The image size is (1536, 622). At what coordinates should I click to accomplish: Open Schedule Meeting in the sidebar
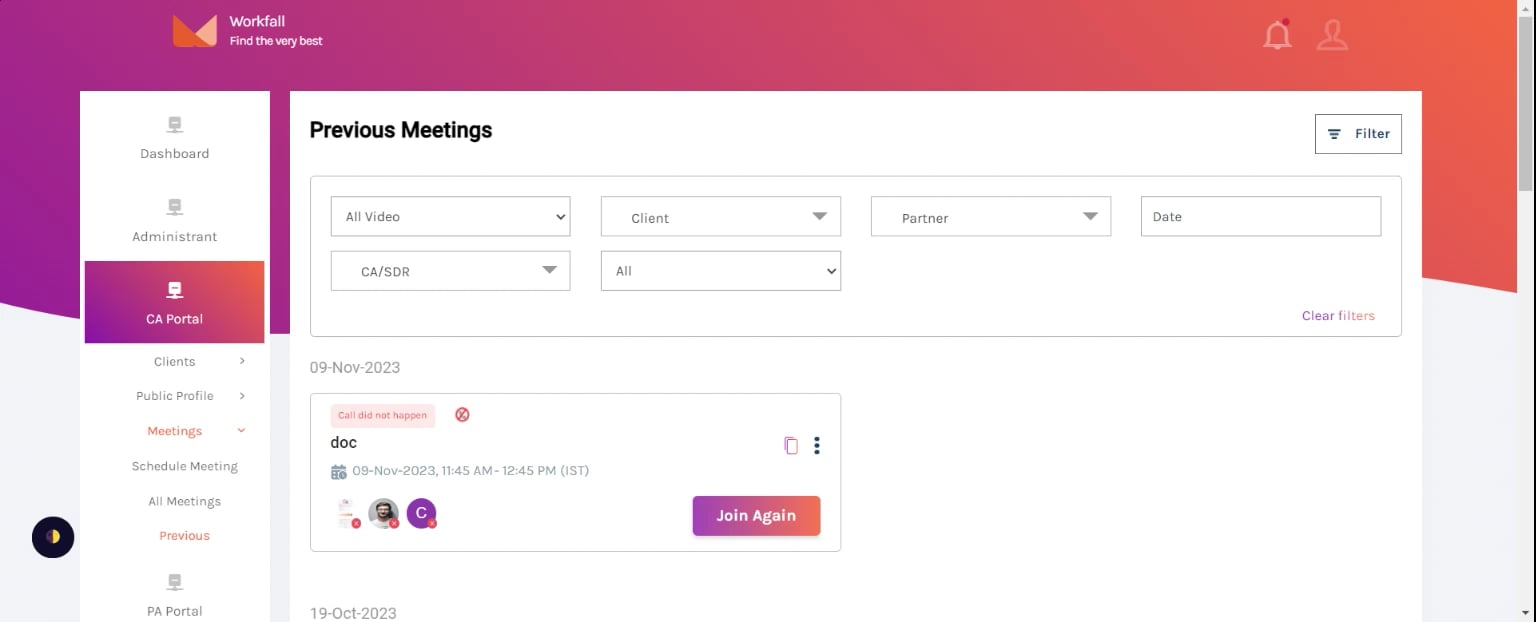185,466
